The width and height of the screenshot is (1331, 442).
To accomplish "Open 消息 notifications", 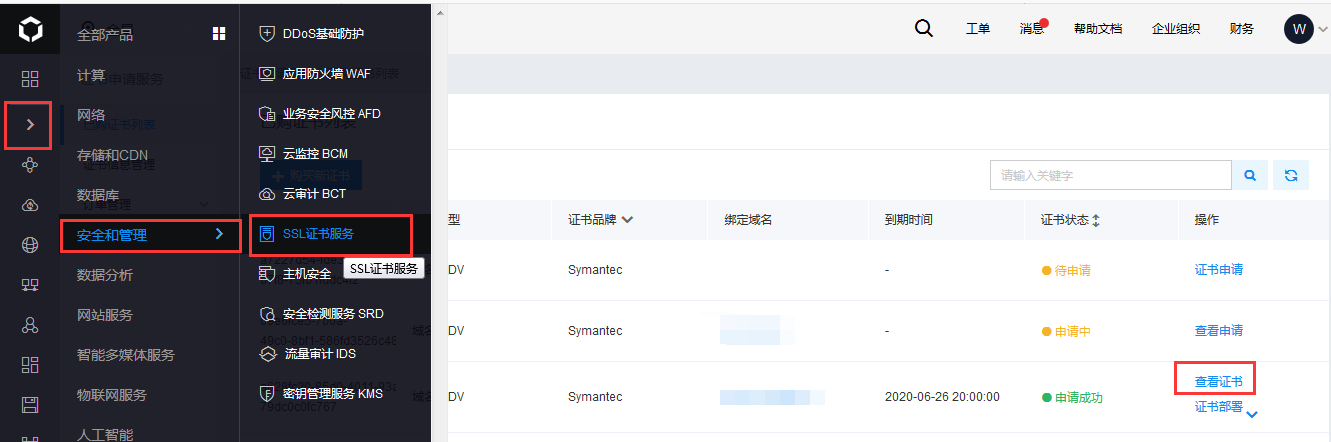I will (x=1031, y=29).
